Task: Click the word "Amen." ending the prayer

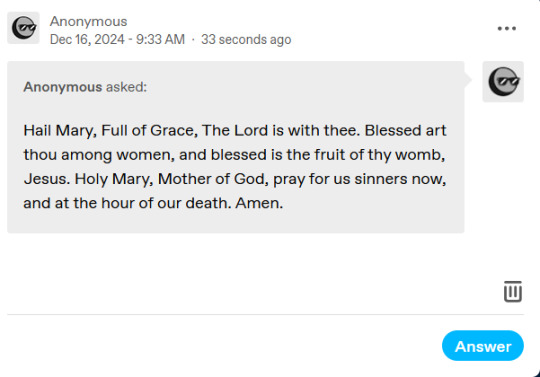Action: click(x=259, y=203)
